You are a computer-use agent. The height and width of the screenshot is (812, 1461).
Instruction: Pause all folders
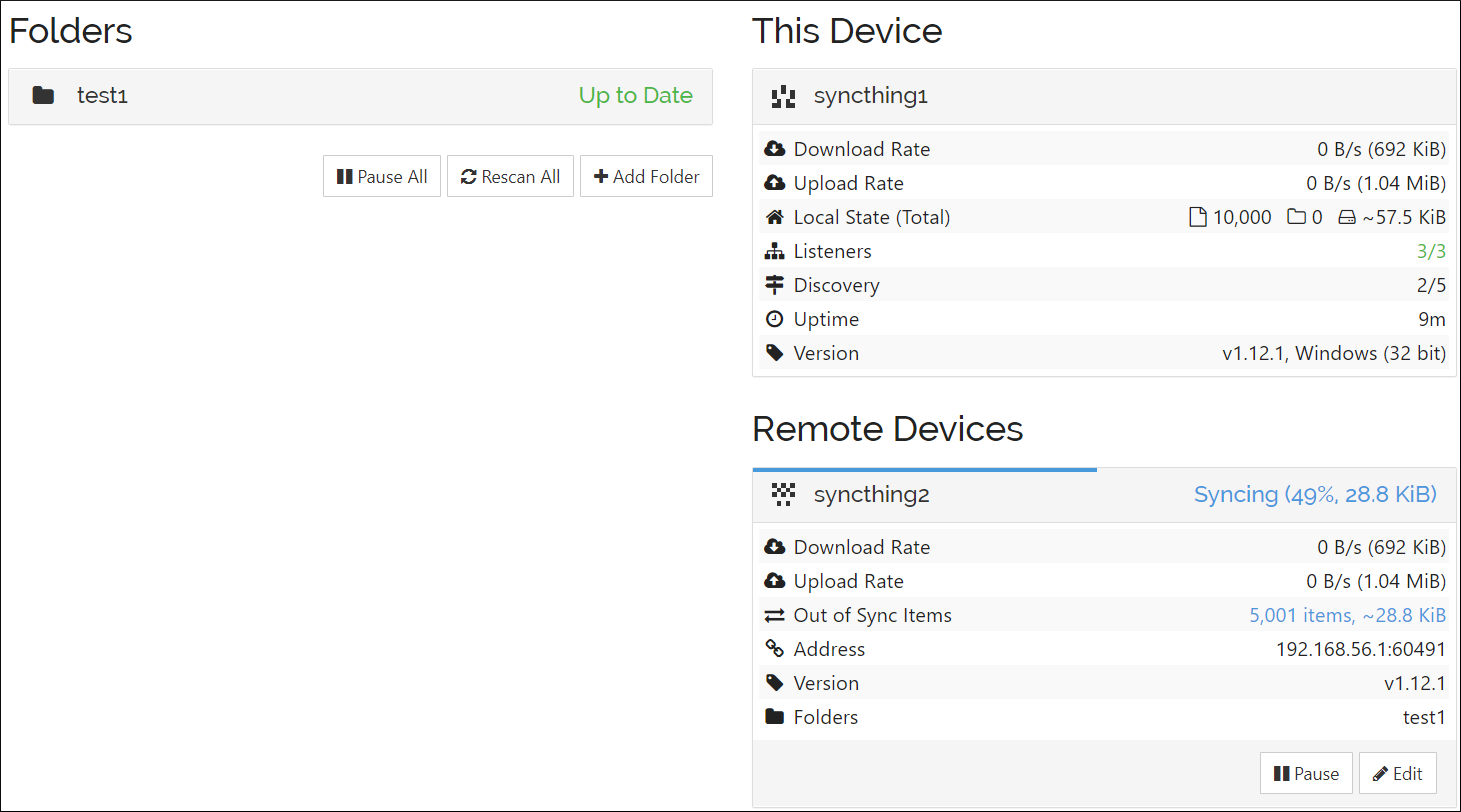(381, 176)
